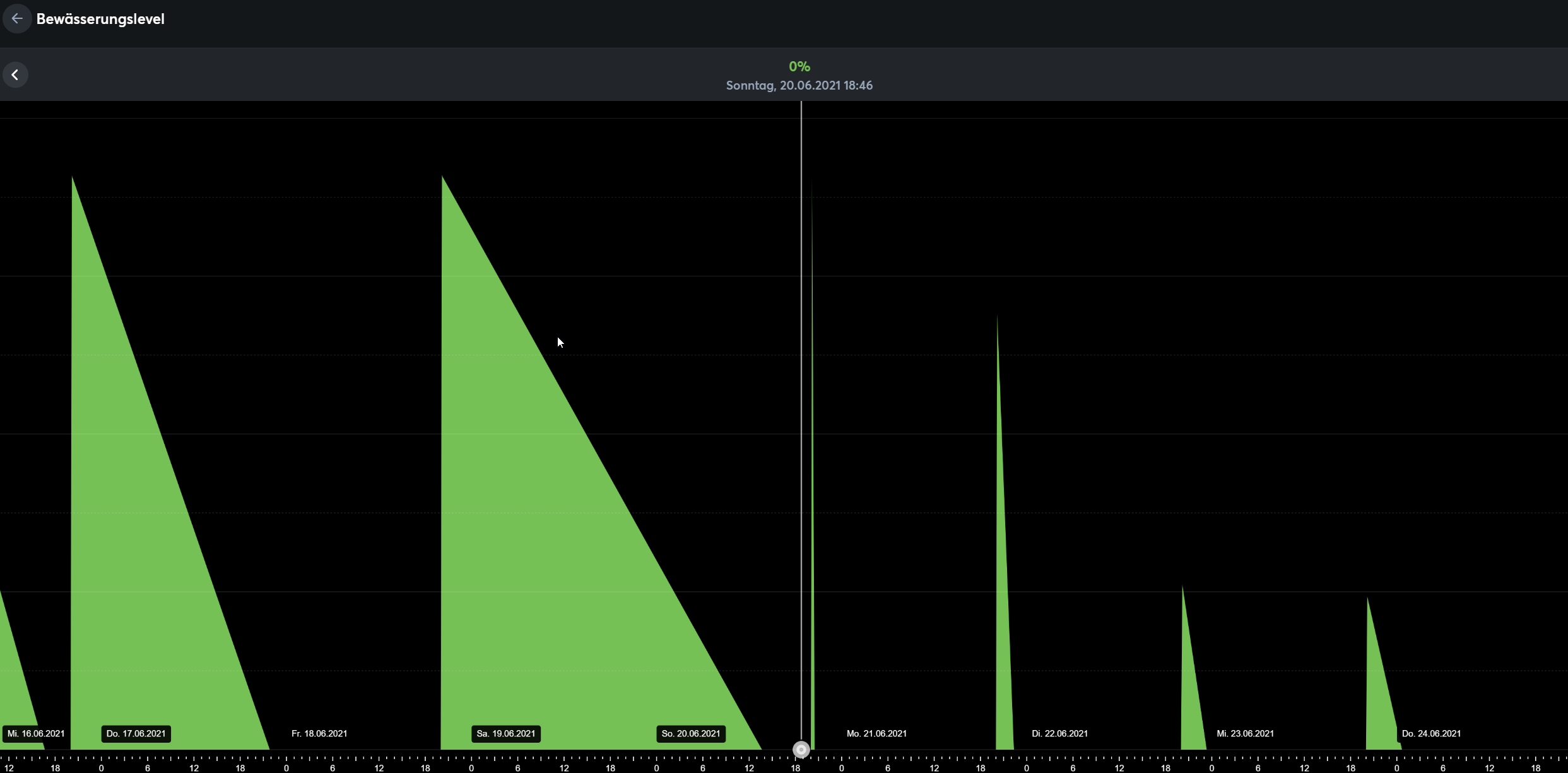Click the back arrow next to Bewässerungslevel

pyautogui.click(x=17, y=19)
